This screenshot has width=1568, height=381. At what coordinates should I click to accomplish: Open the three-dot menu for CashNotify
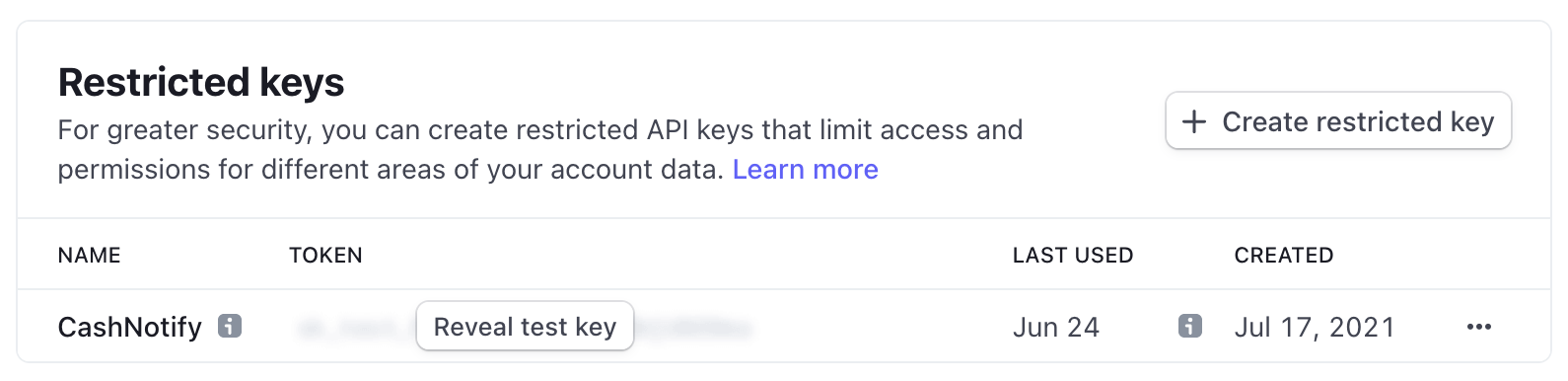pos(1478,327)
